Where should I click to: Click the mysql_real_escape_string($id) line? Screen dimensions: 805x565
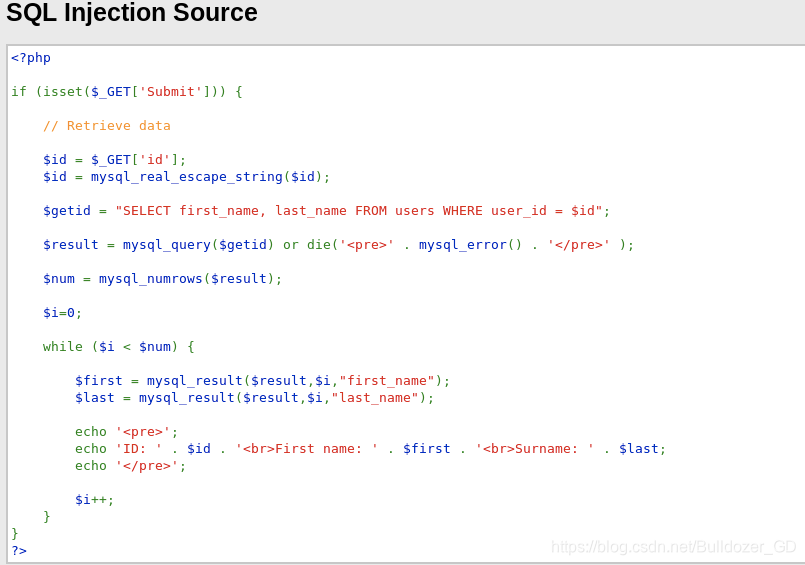click(186, 177)
